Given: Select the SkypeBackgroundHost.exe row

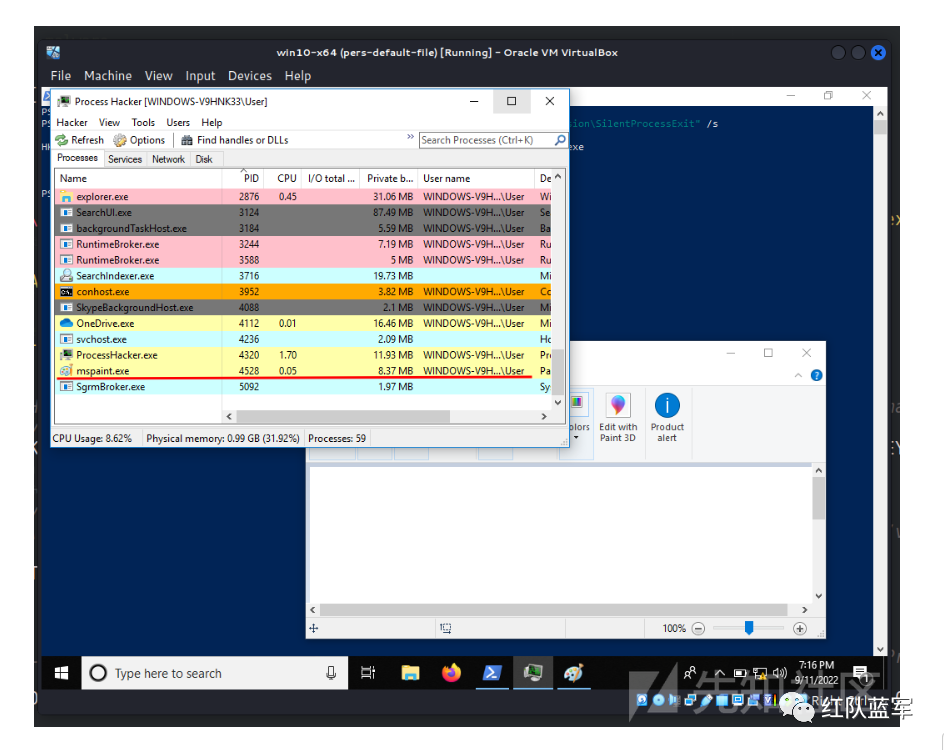Looking at the screenshot, I should tap(303, 308).
